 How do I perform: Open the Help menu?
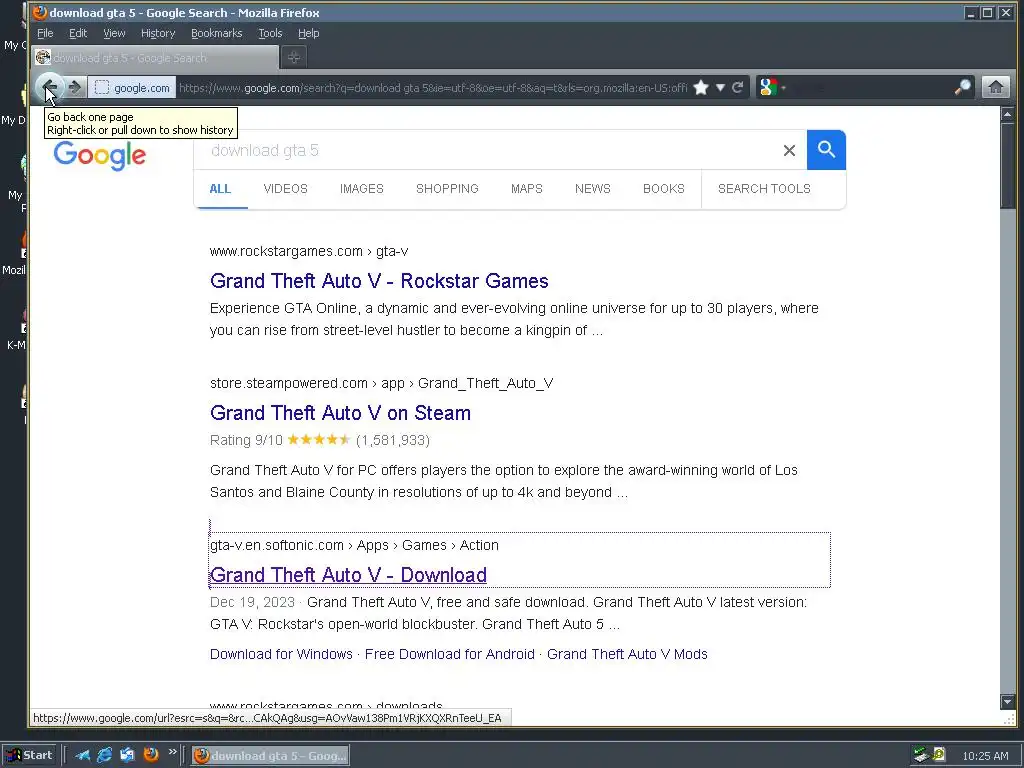308,33
